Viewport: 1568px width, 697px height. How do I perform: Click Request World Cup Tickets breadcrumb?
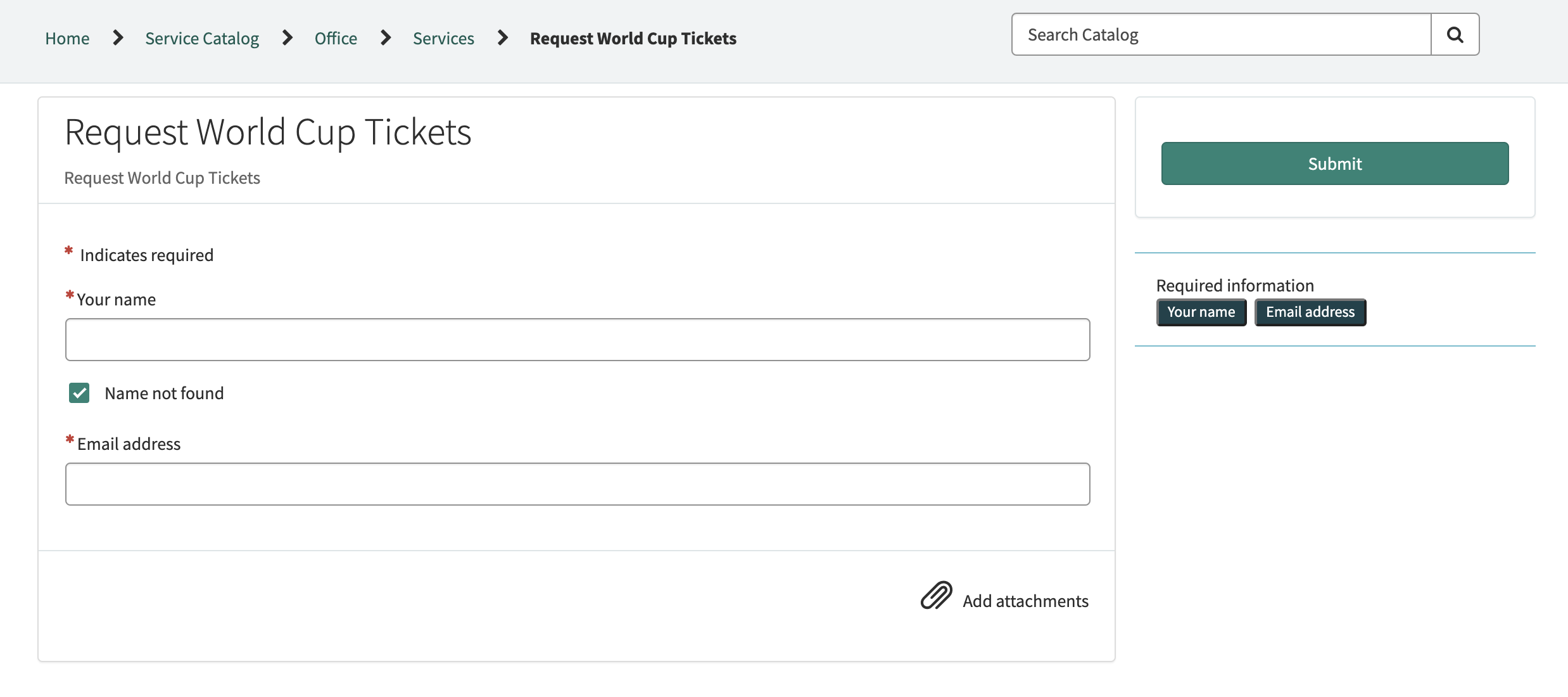tap(633, 39)
